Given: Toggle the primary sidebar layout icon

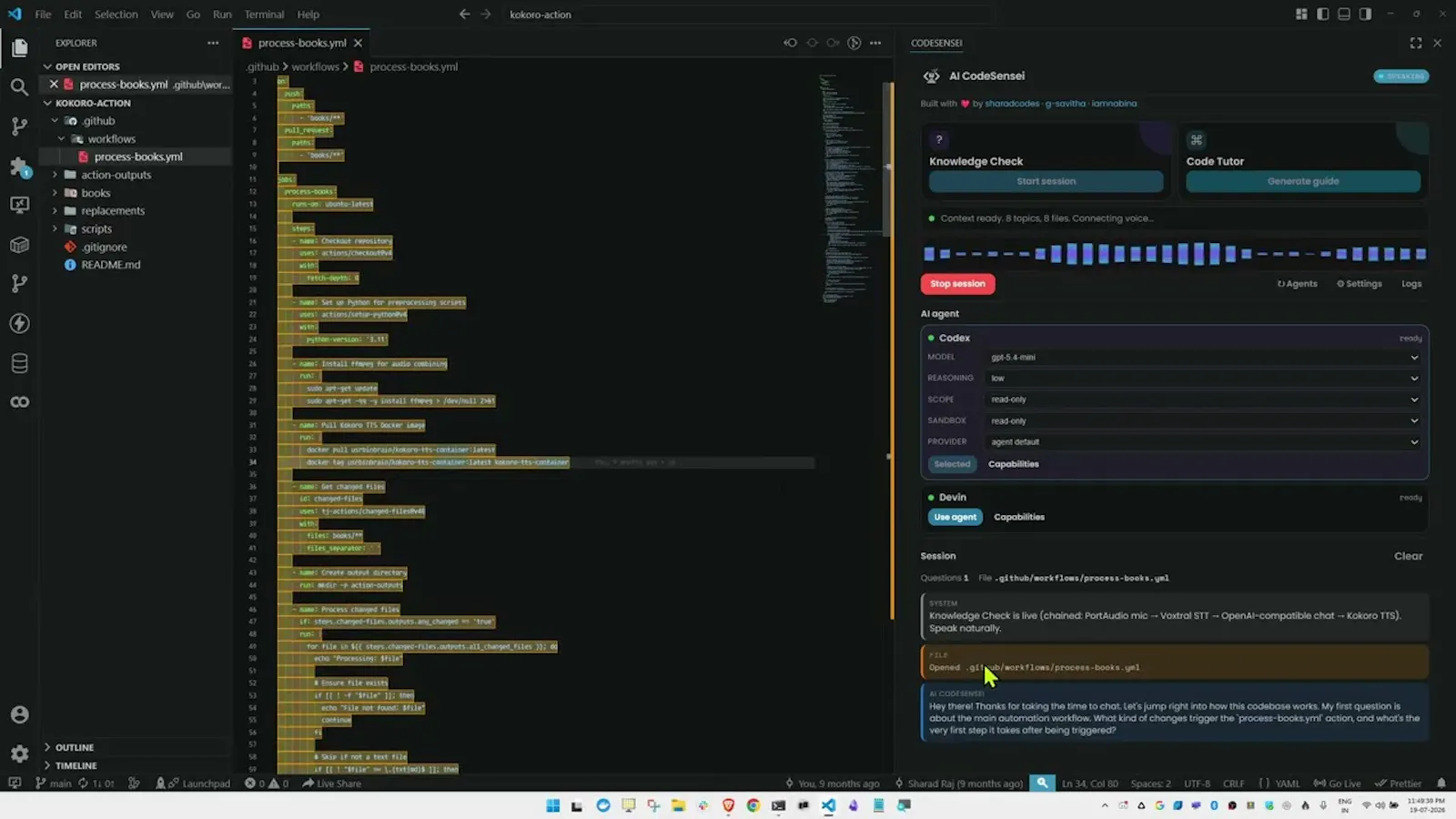Looking at the screenshot, I should [x=1322, y=15].
